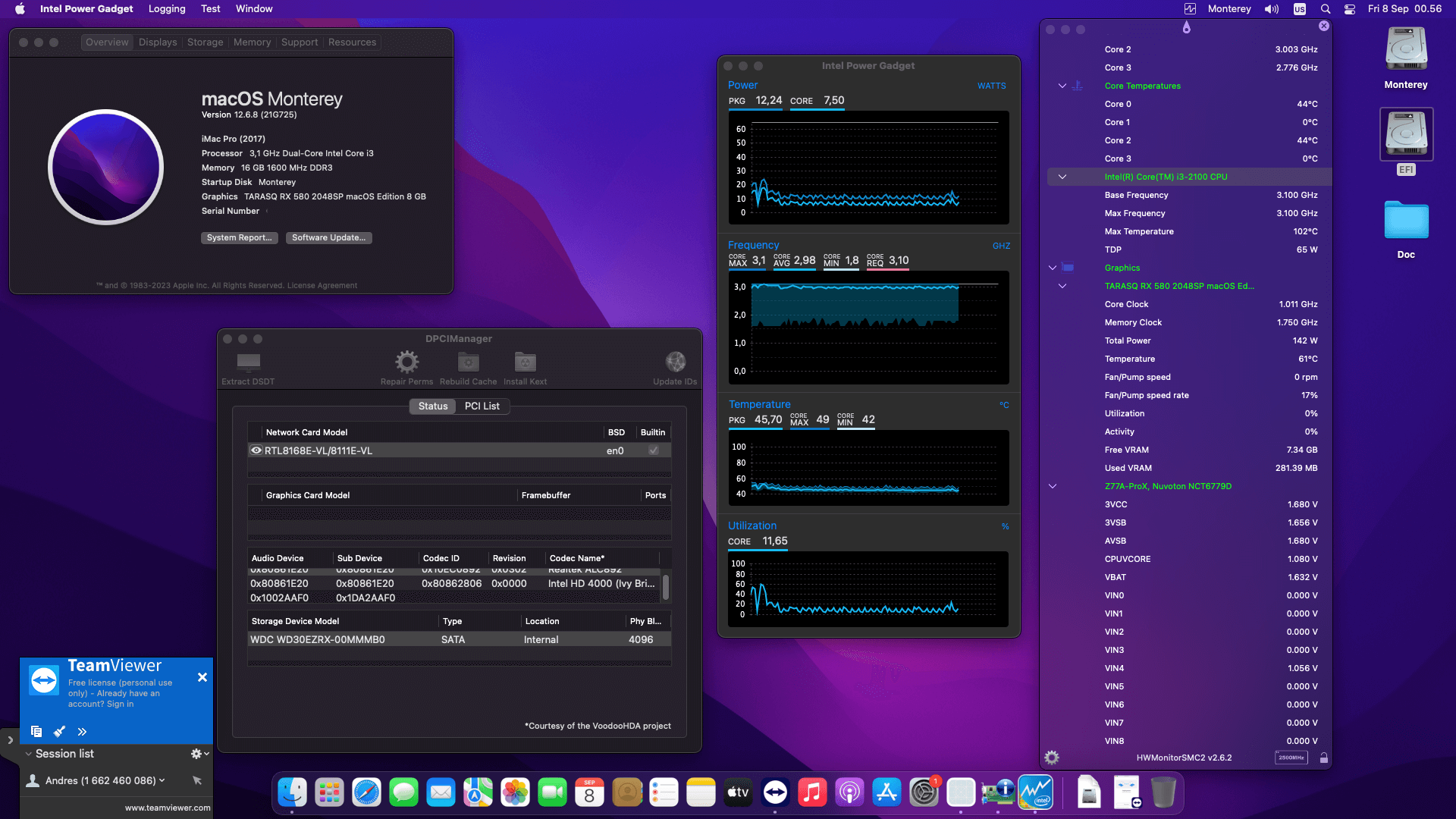1456x819 pixels.
Task: Open TeamViewer copy session icon
Action: [x=36, y=732]
